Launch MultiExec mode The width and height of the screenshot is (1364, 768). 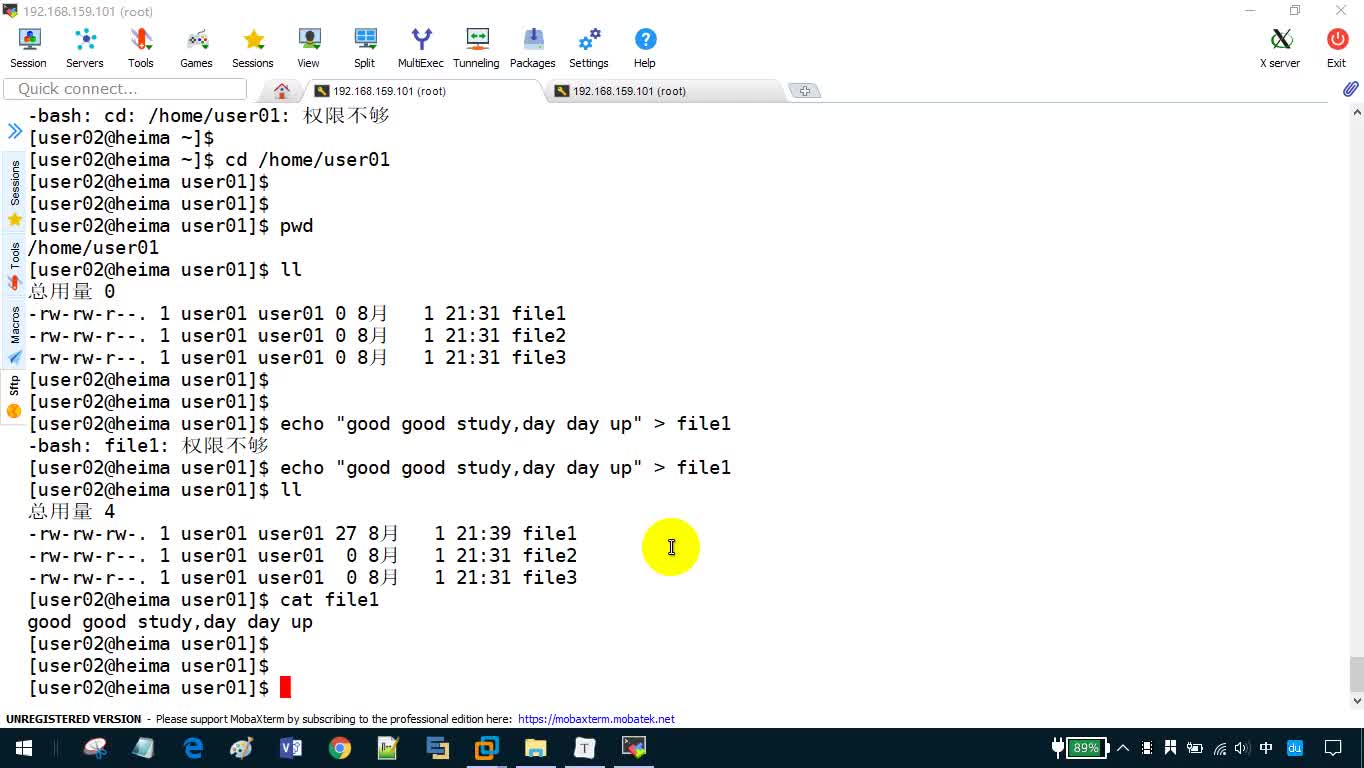(421, 47)
